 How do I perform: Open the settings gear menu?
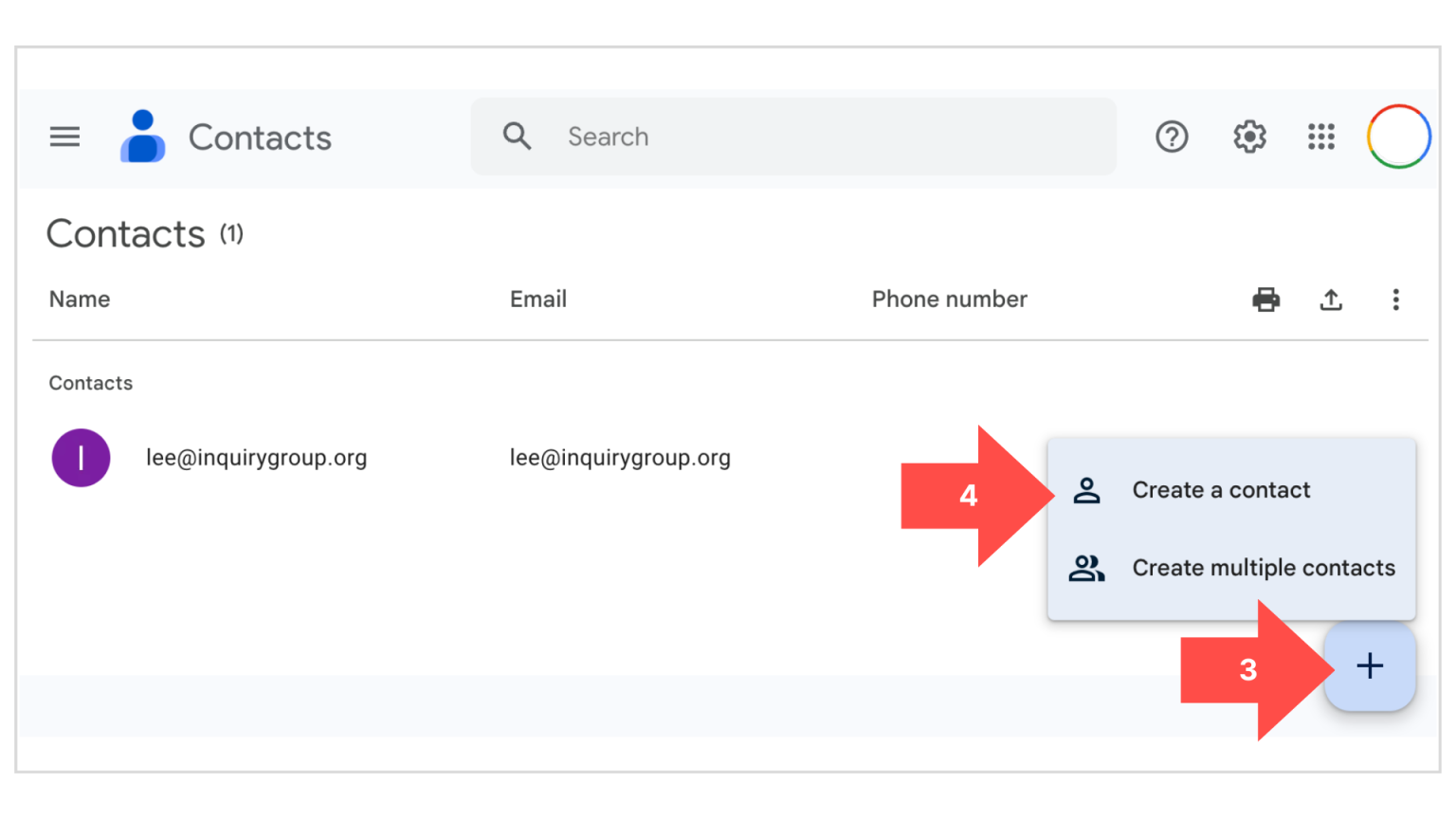pyautogui.click(x=1249, y=137)
